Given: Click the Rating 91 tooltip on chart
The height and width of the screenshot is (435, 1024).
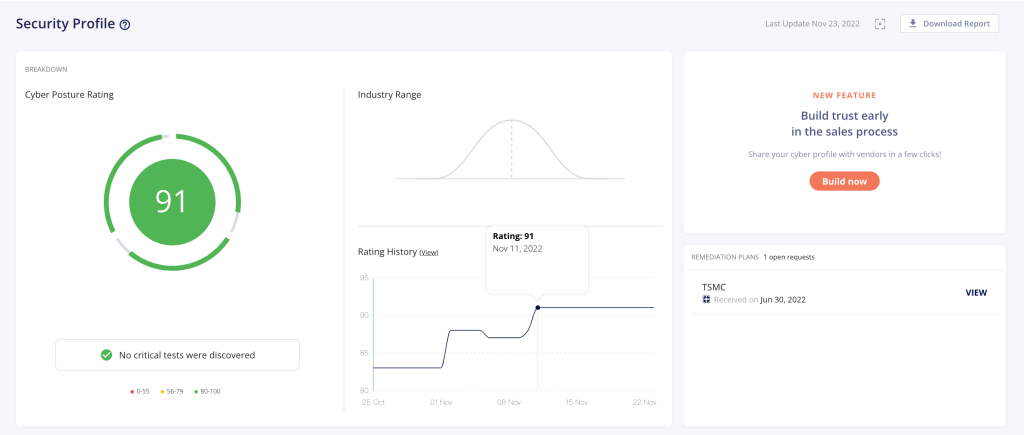Looking at the screenshot, I should tap(536, 258).
